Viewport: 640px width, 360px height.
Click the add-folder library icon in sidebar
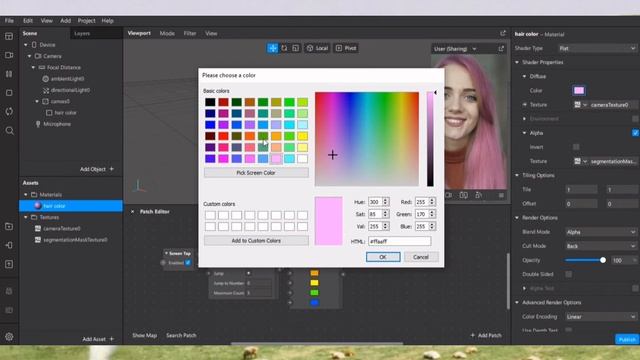[9, 227]
